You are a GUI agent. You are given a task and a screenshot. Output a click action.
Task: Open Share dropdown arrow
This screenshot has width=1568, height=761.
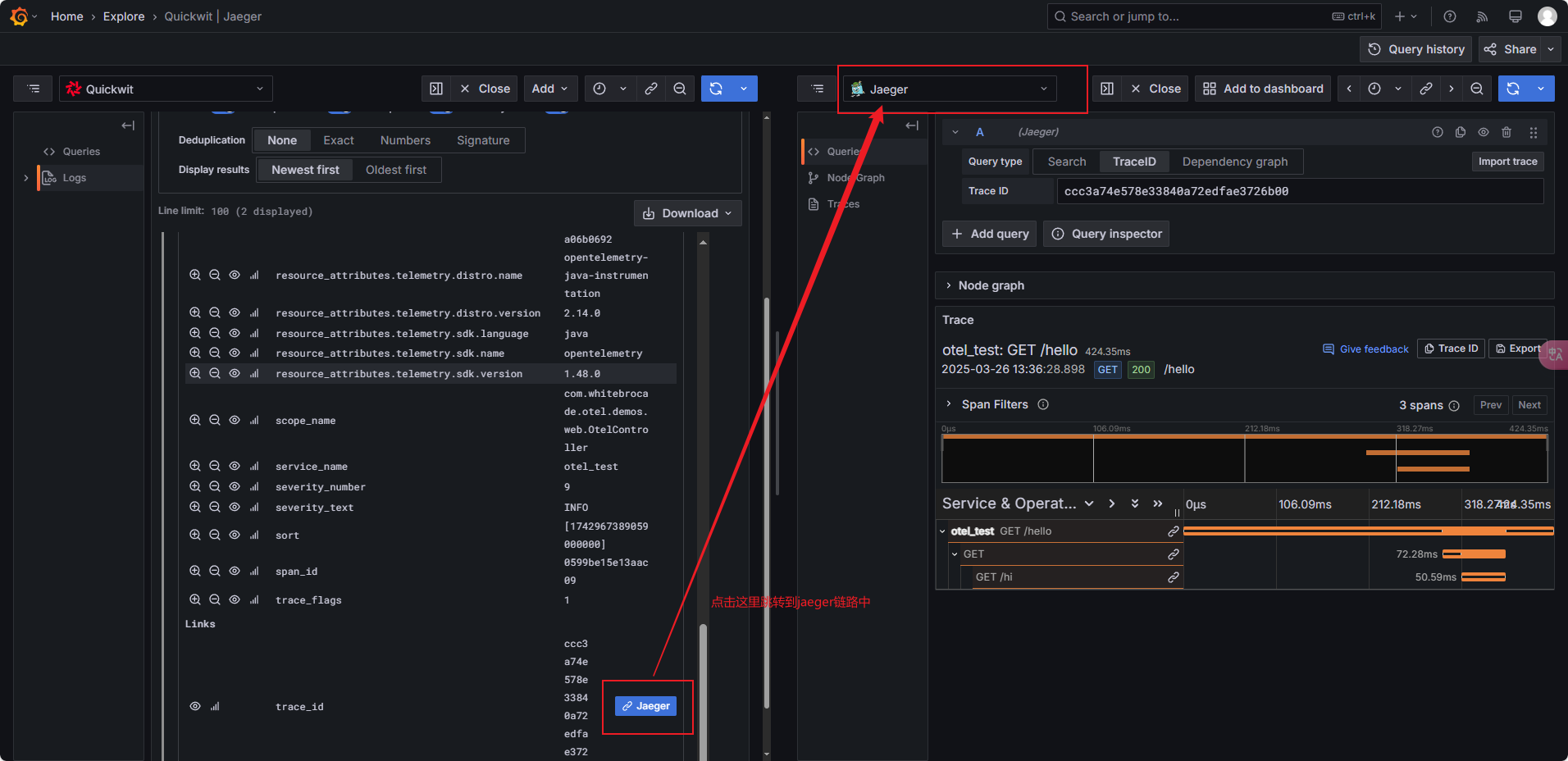[1551, 49]
